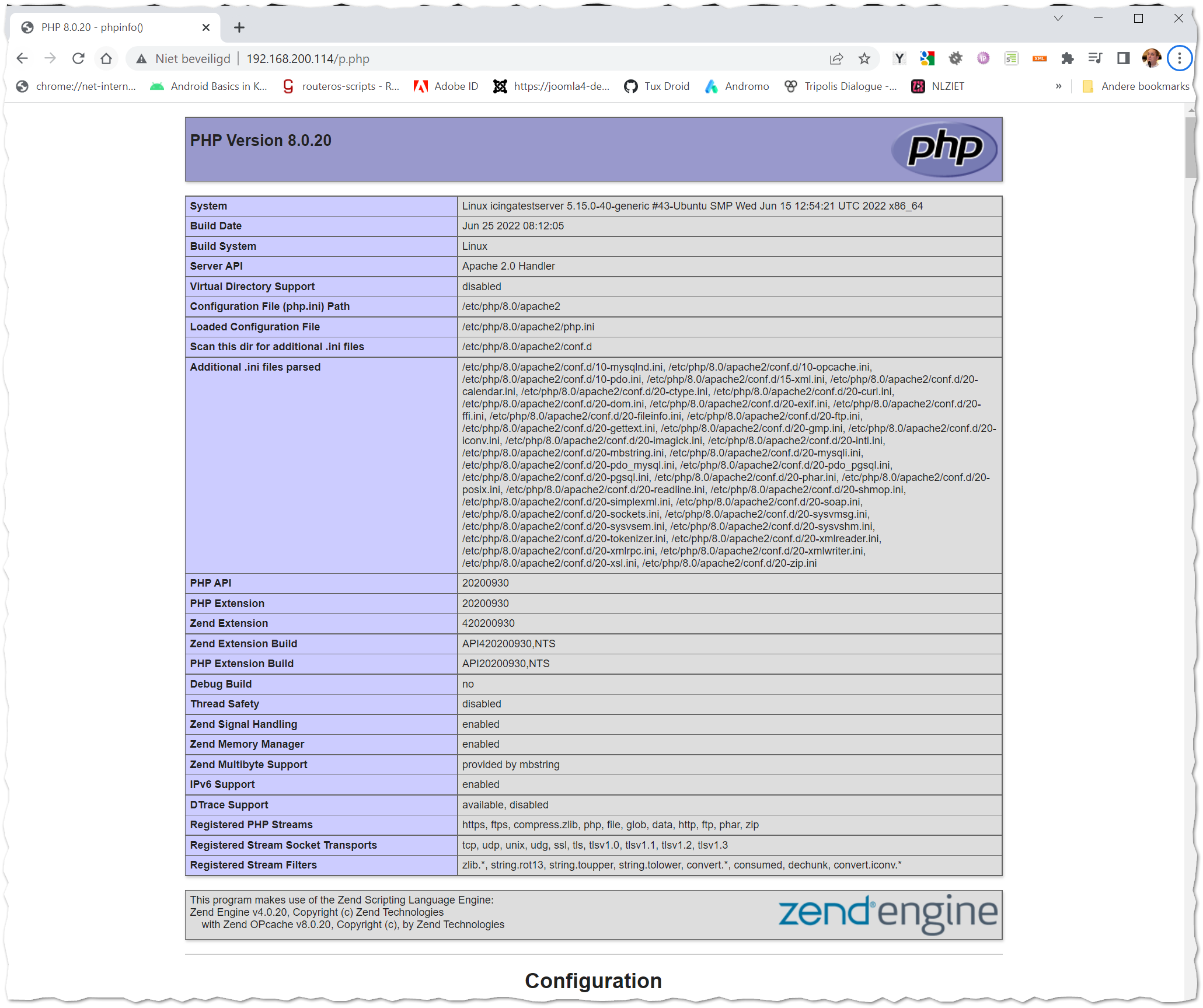Open the Extensions puzzle icon
This screenshot has height=1008, width=1203.
(1067, 58)
